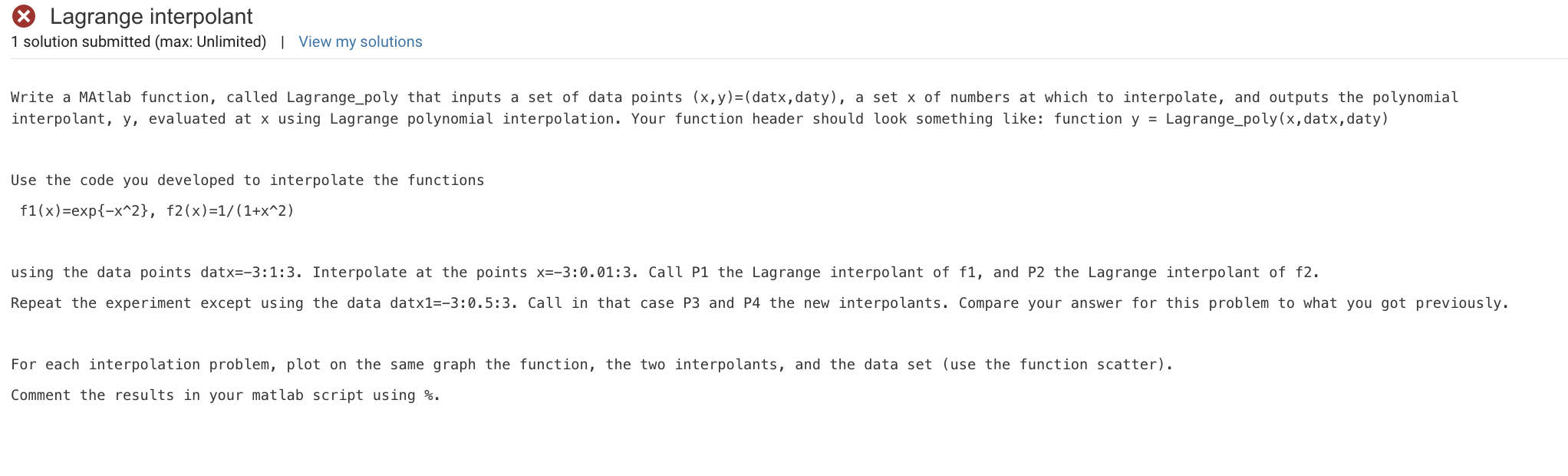Click the red X status icon

[x=24, y=16]
